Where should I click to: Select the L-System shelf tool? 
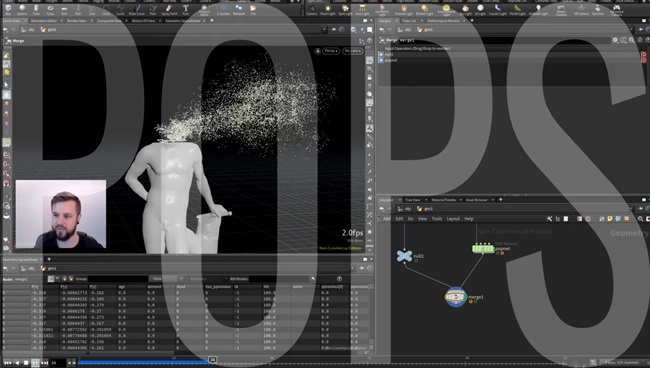point(223,9)
